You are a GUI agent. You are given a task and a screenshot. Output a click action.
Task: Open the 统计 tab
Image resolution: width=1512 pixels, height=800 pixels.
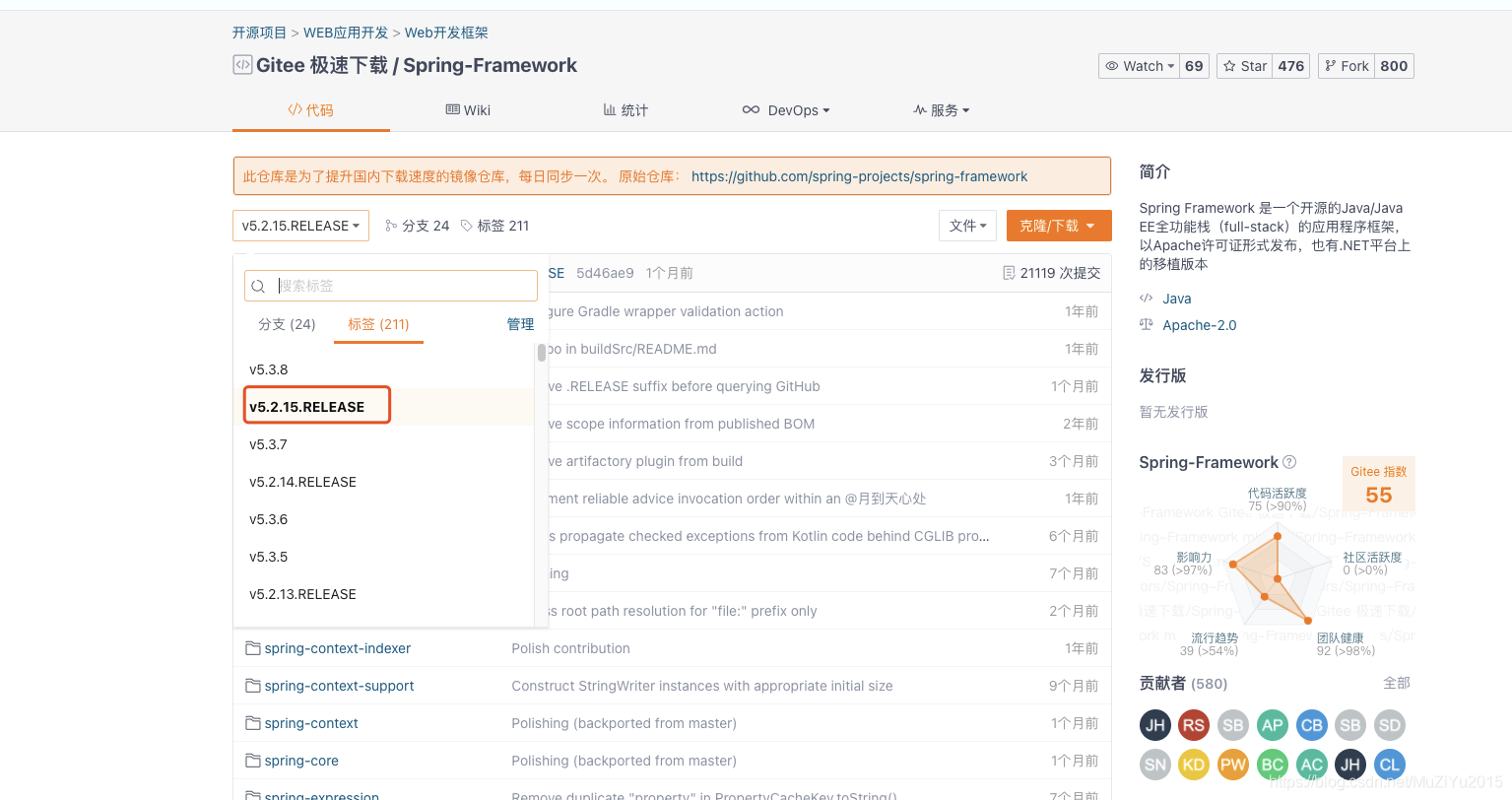click(625, 110)
